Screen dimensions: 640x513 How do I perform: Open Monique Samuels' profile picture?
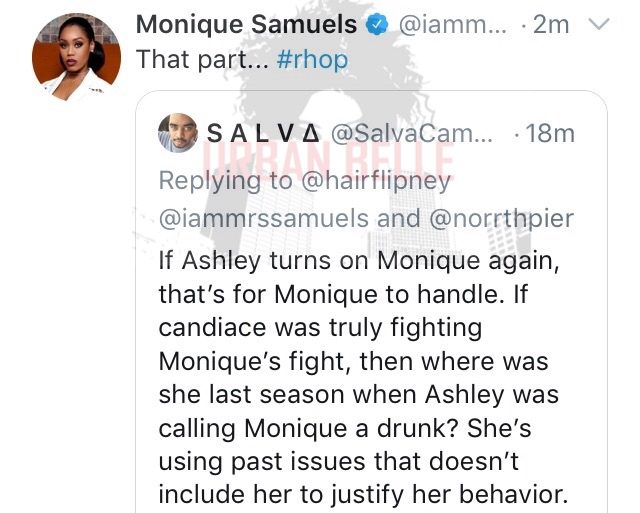[x=76, y=57]
